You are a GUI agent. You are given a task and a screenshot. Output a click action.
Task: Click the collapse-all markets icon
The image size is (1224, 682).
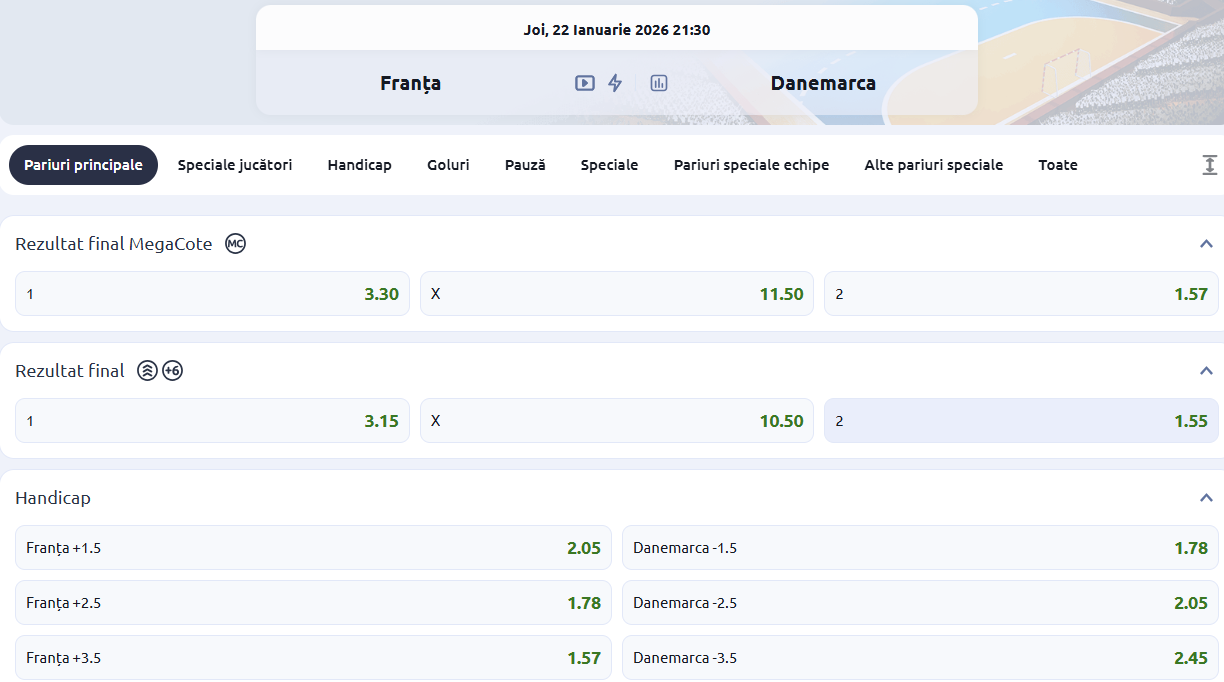[x=1209, y=165]
